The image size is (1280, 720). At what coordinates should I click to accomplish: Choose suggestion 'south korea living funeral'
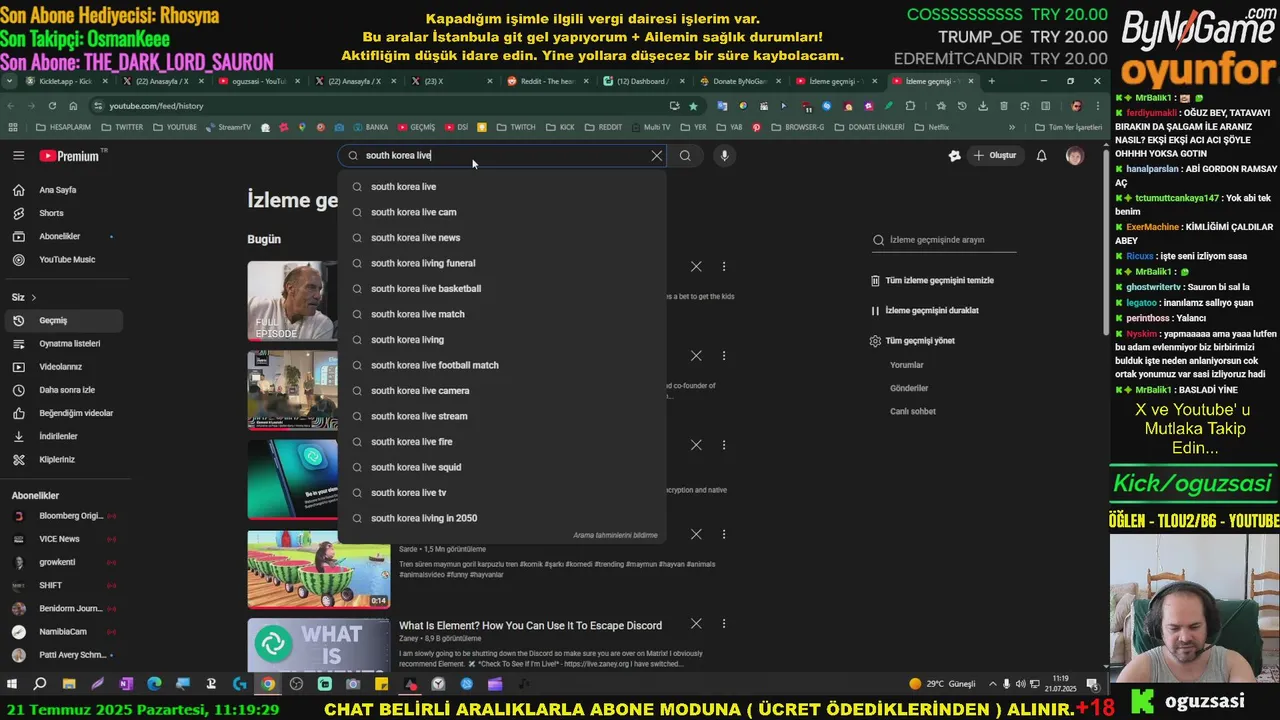(502, 263)
